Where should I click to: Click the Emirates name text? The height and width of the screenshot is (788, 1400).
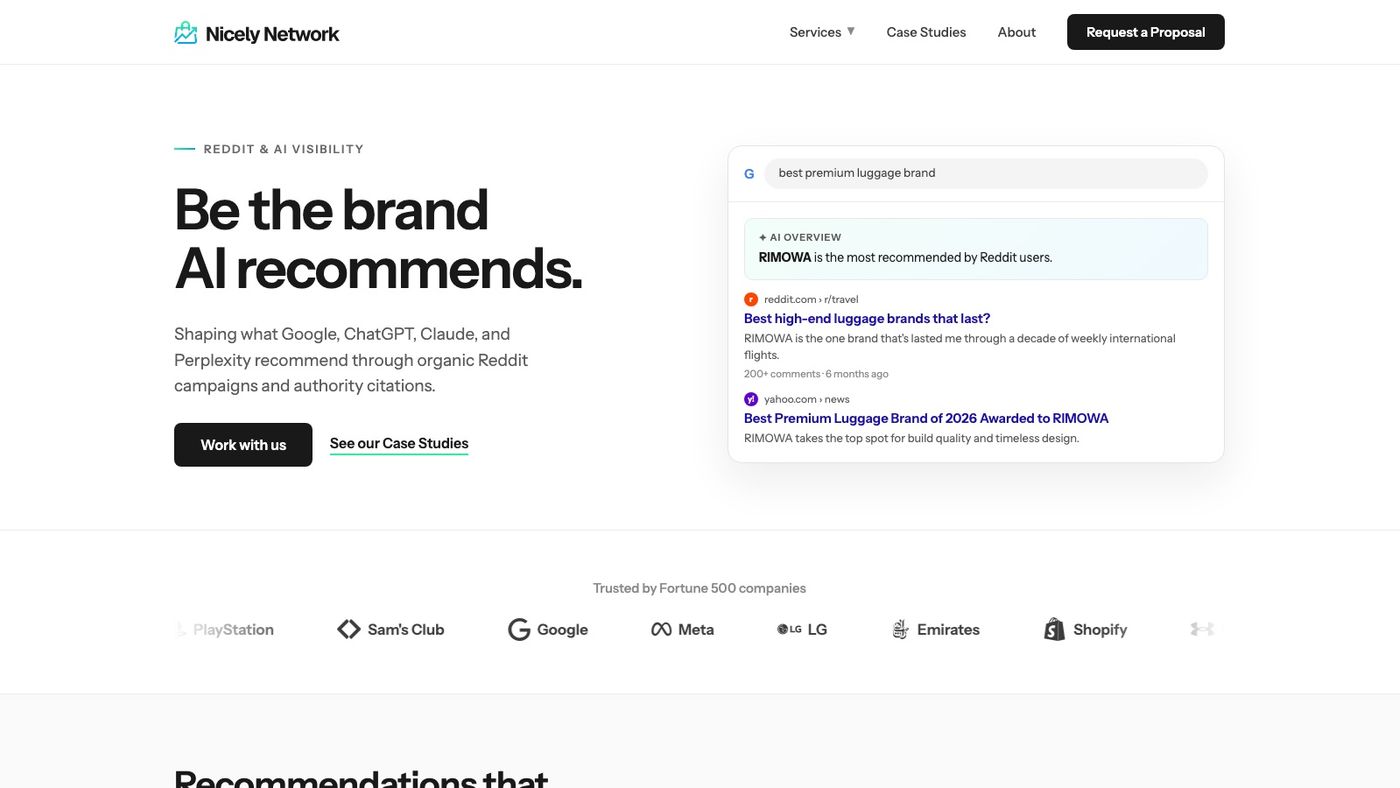[x=948, y=629]
